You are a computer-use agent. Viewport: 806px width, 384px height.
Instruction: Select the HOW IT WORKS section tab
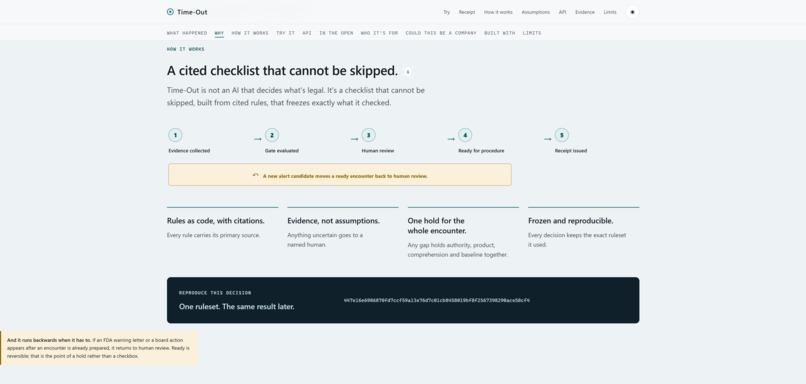[x=250, y=33]
